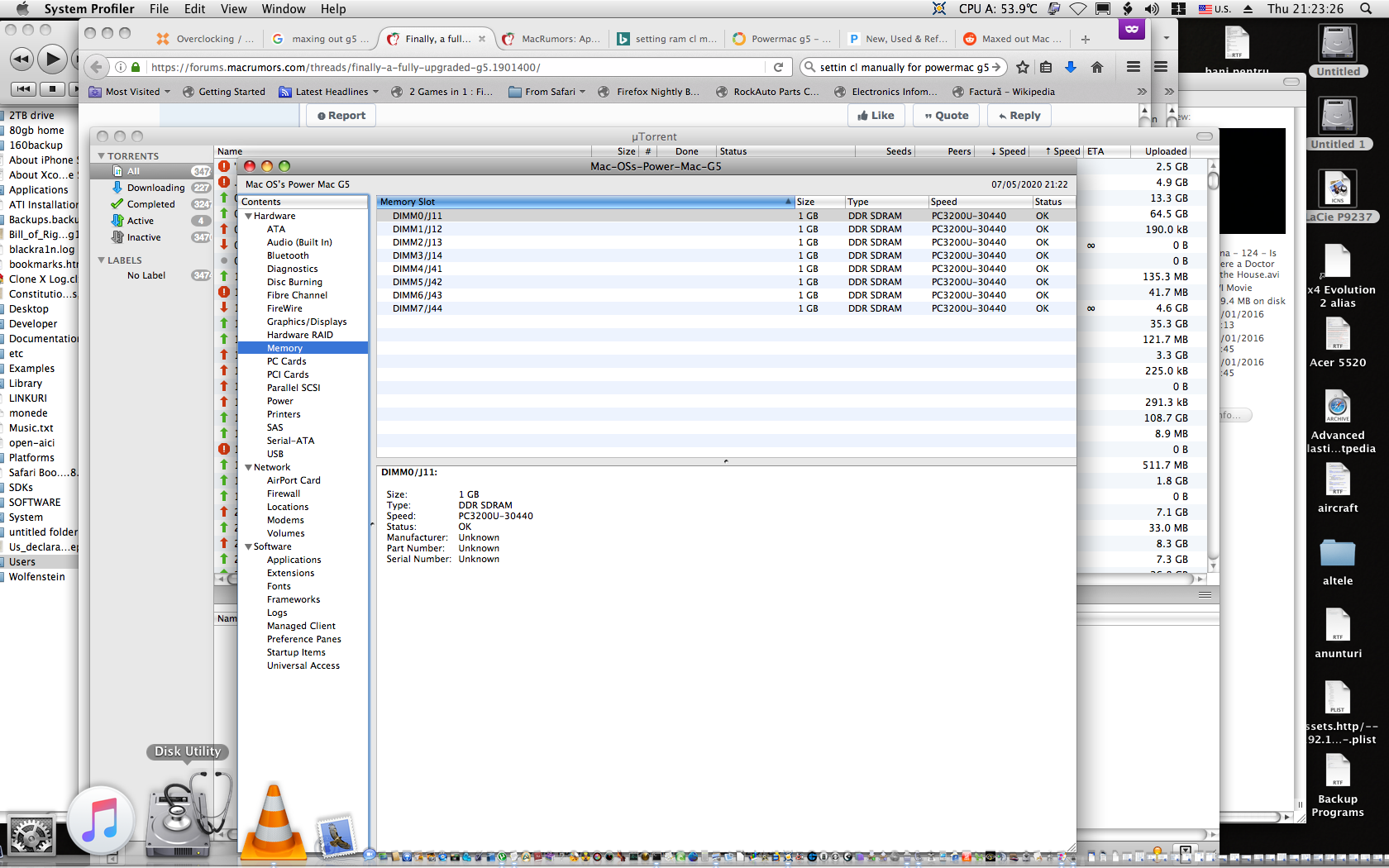Select All torrents filter in µTorrent
This screenshot has width=1389, height=868.
150,171
